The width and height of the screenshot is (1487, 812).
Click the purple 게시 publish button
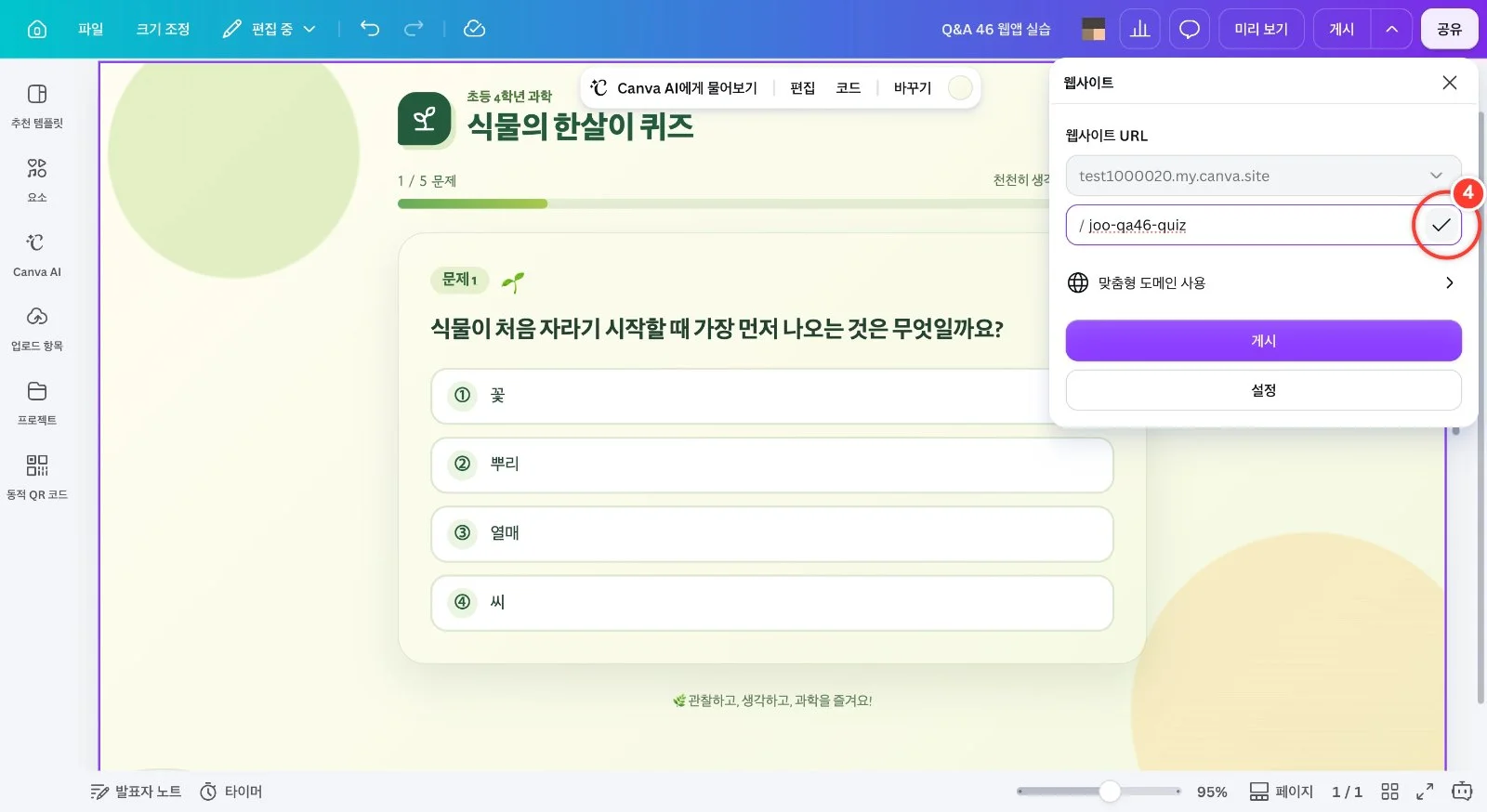point(1263,340)
